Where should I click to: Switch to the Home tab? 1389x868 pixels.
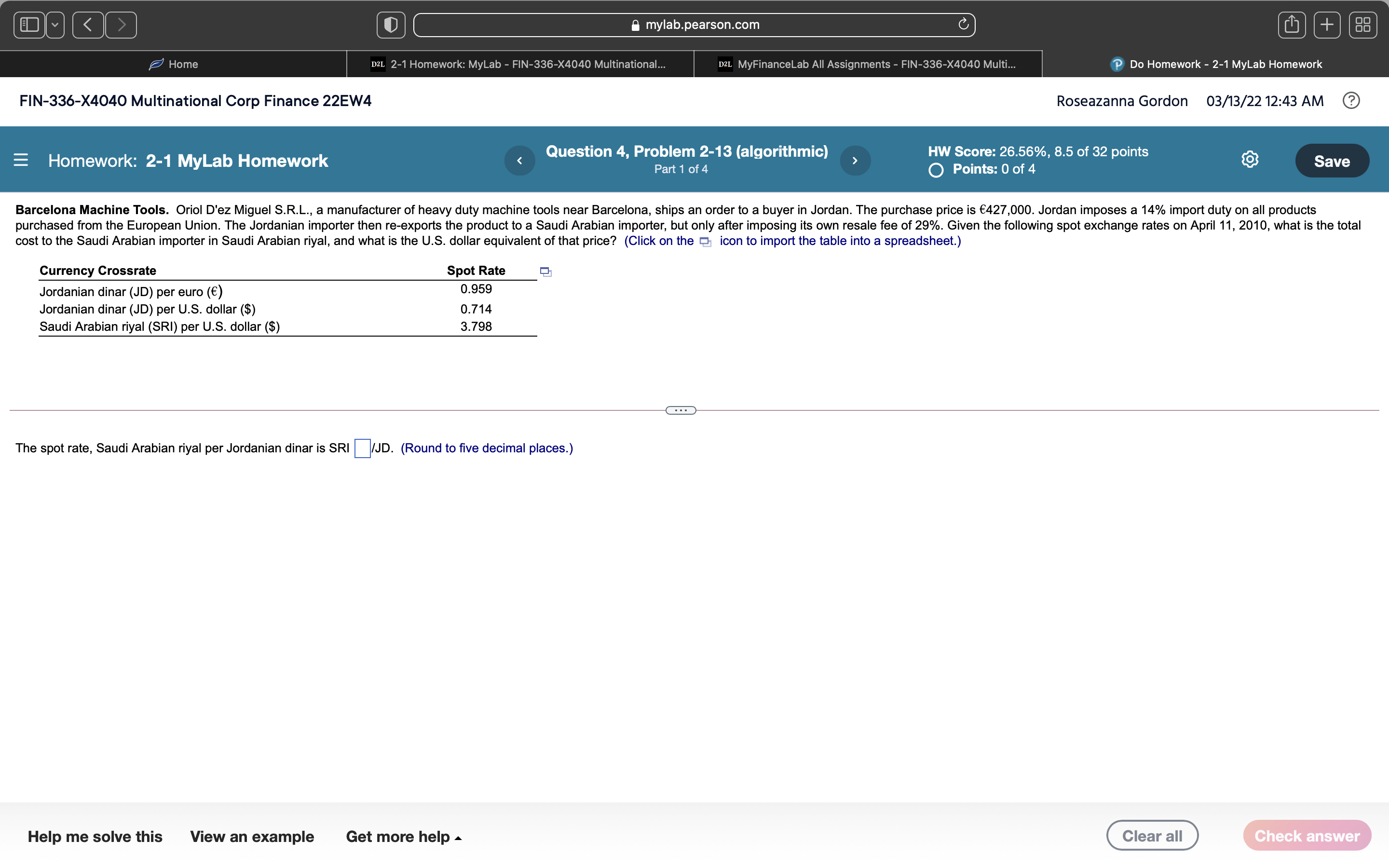[175, 64]
